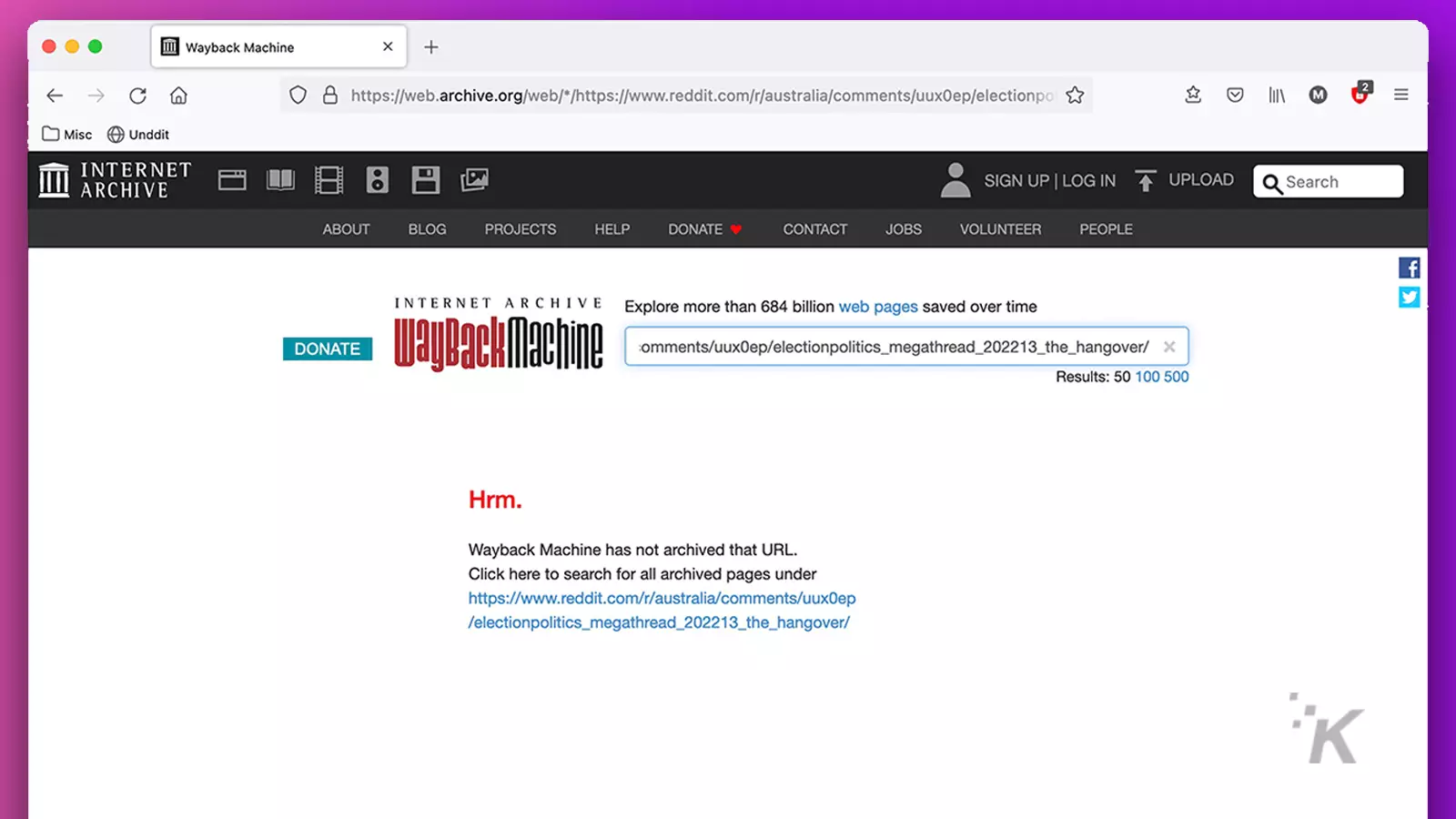Open the JOBS menu item
This screenshot has height=819, width=1456.
pos(904,229)
